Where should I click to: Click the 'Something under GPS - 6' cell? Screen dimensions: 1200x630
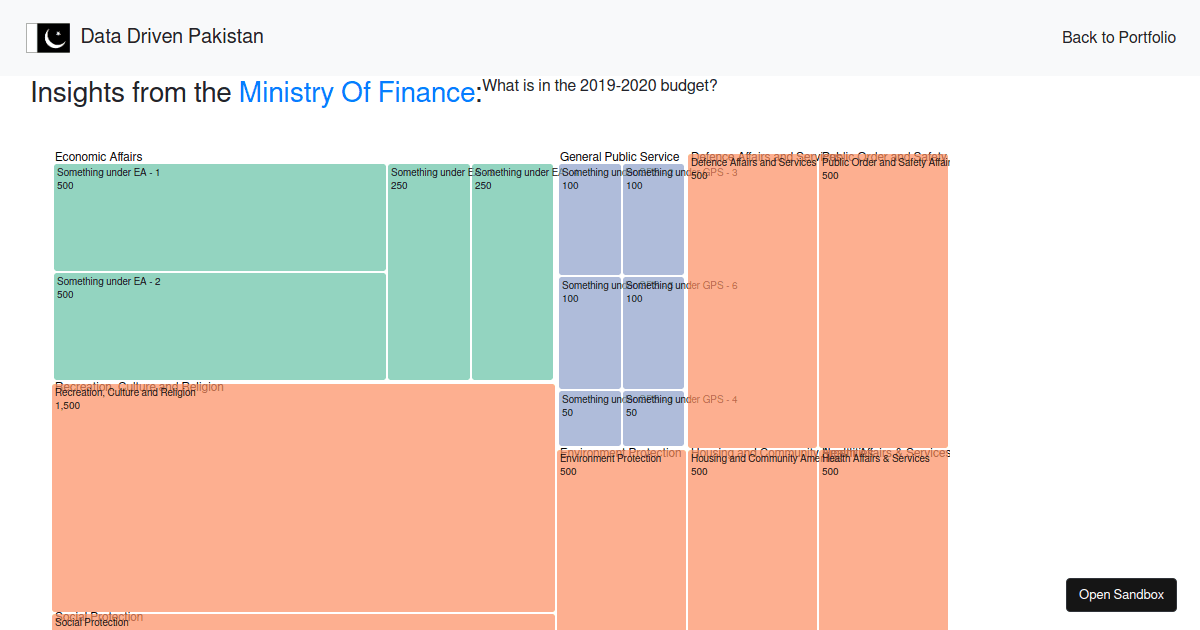coord(653,332)
